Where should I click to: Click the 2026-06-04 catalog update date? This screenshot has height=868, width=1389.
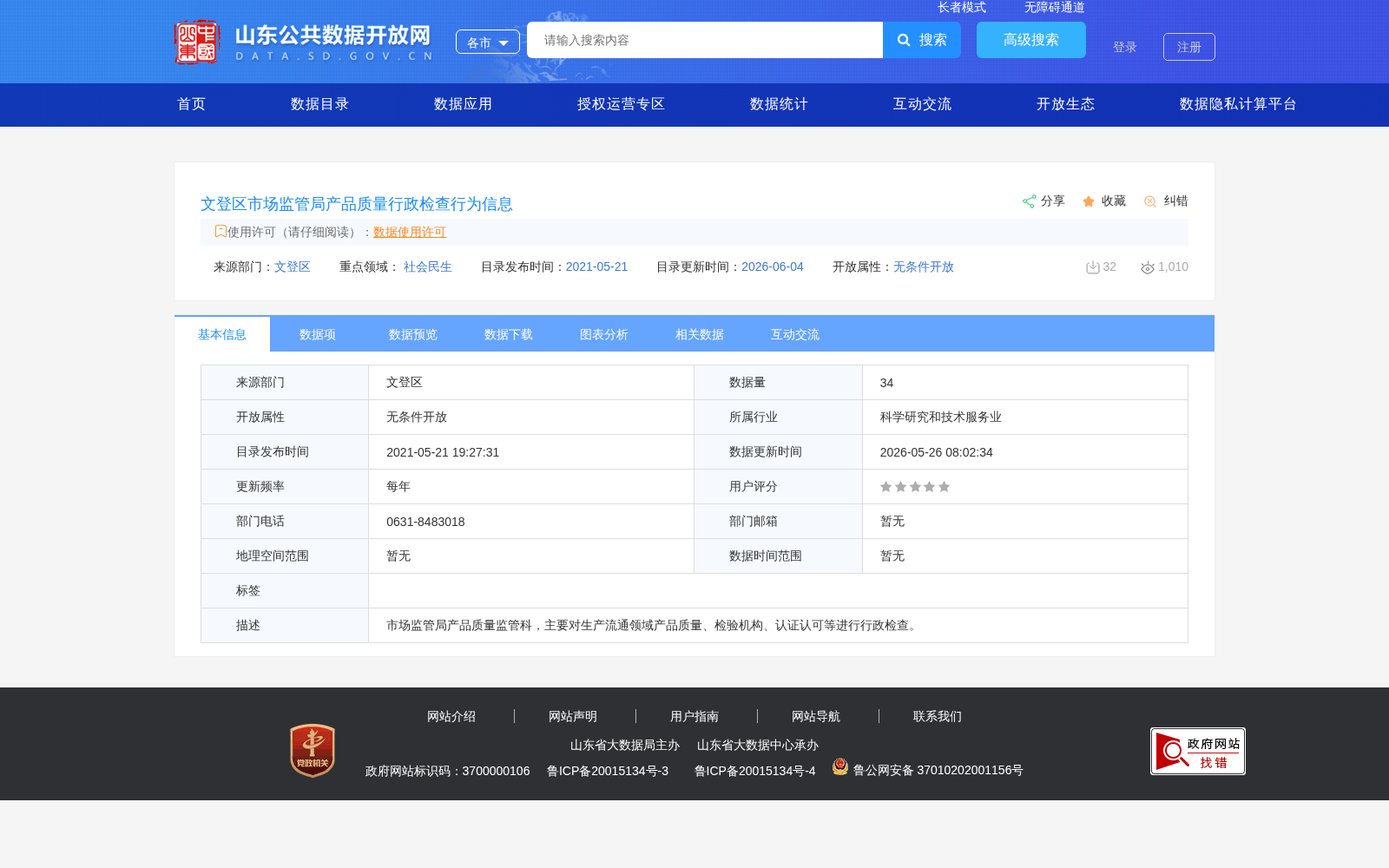click(x=773, y=266)
